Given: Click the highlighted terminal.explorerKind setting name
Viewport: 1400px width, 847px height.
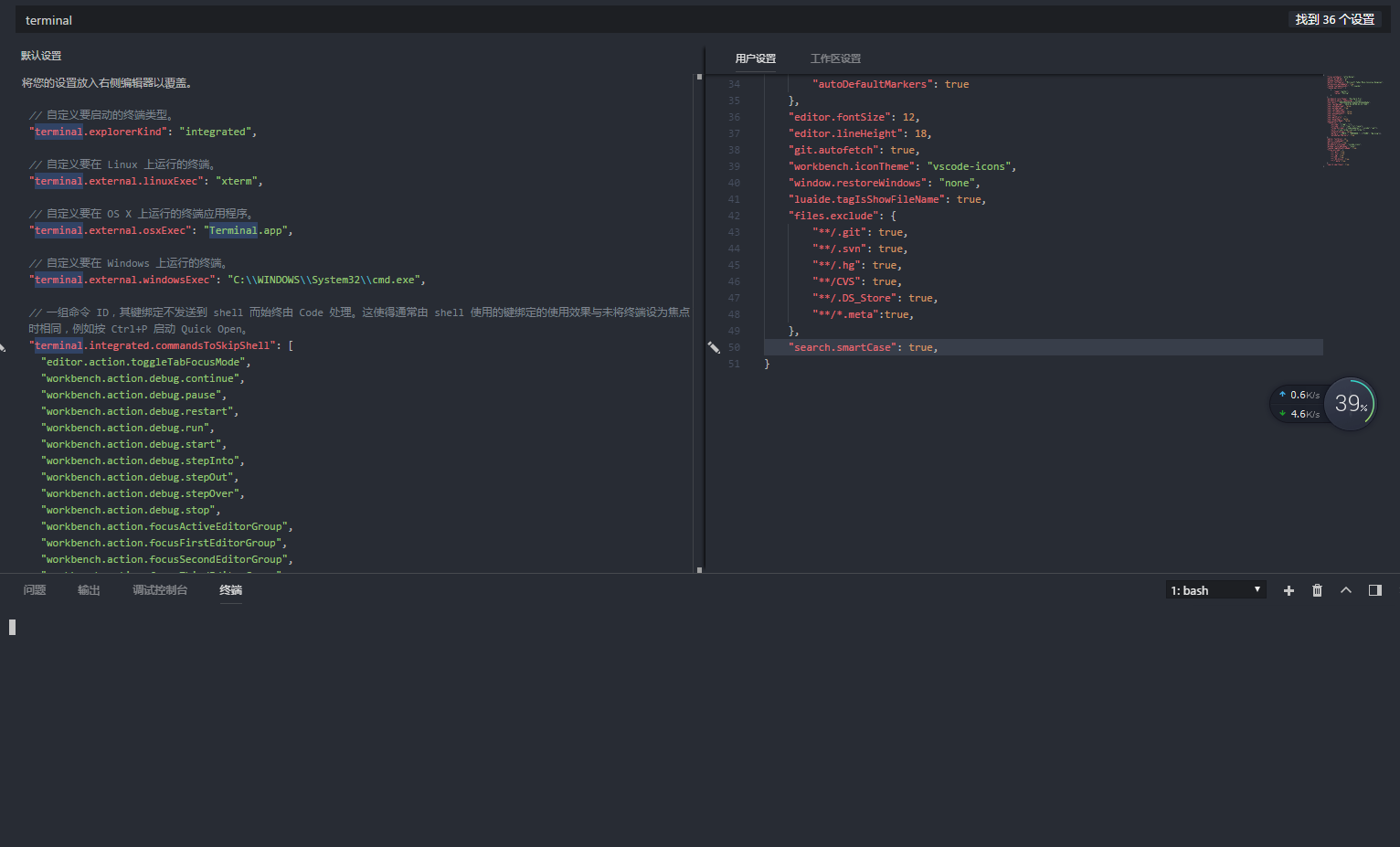Looking at the screenshot, I should (x=58, y=132).
